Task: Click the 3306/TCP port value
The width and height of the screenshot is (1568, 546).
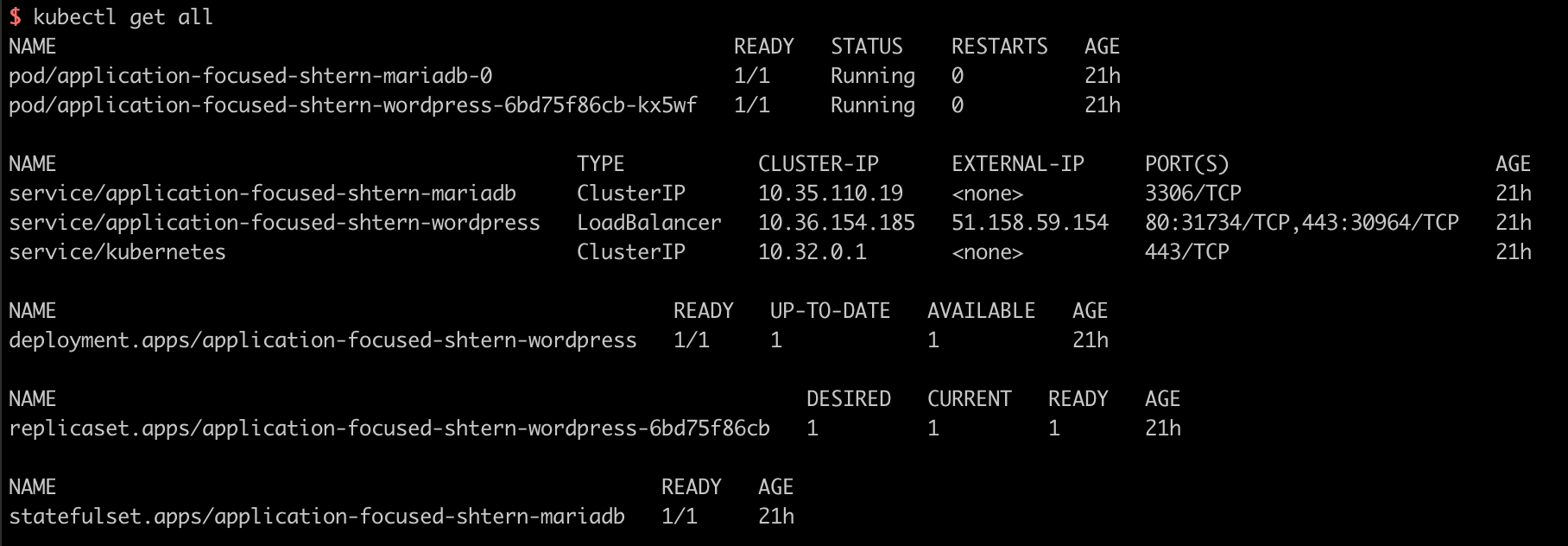Action: click(1192, 194)
